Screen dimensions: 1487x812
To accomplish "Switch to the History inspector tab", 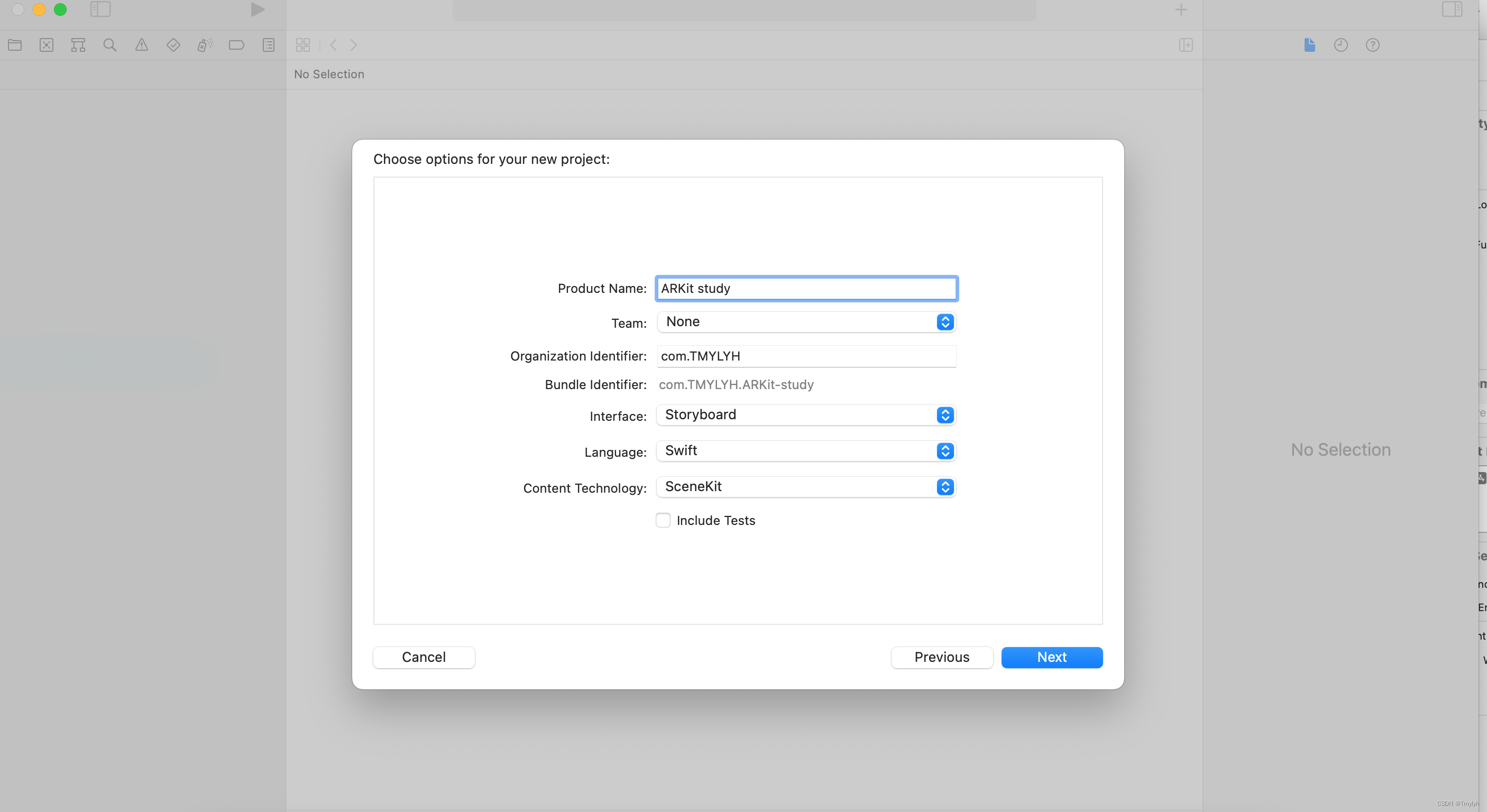I will coord(1341,45).
